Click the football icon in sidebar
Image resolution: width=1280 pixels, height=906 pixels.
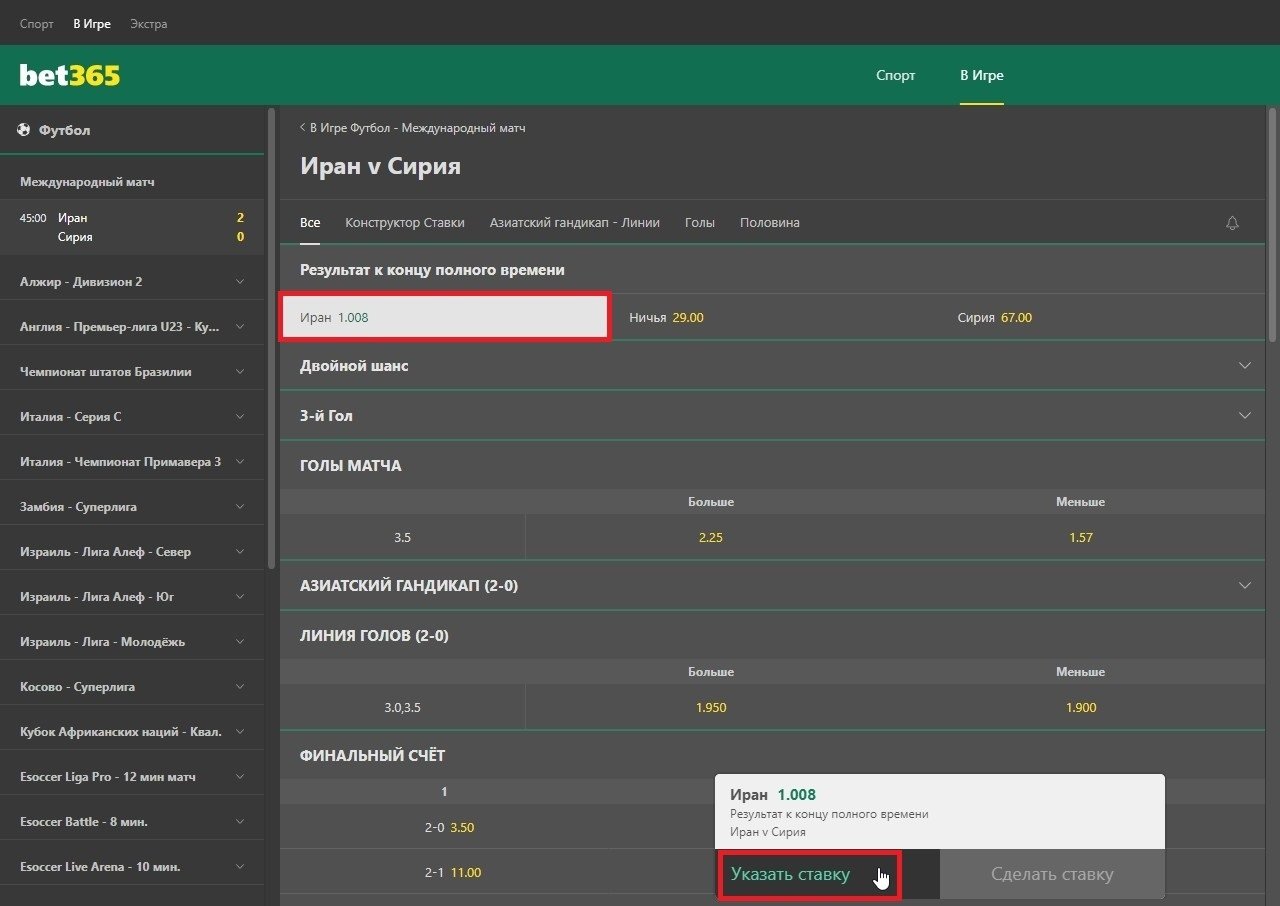coord(24,130)
